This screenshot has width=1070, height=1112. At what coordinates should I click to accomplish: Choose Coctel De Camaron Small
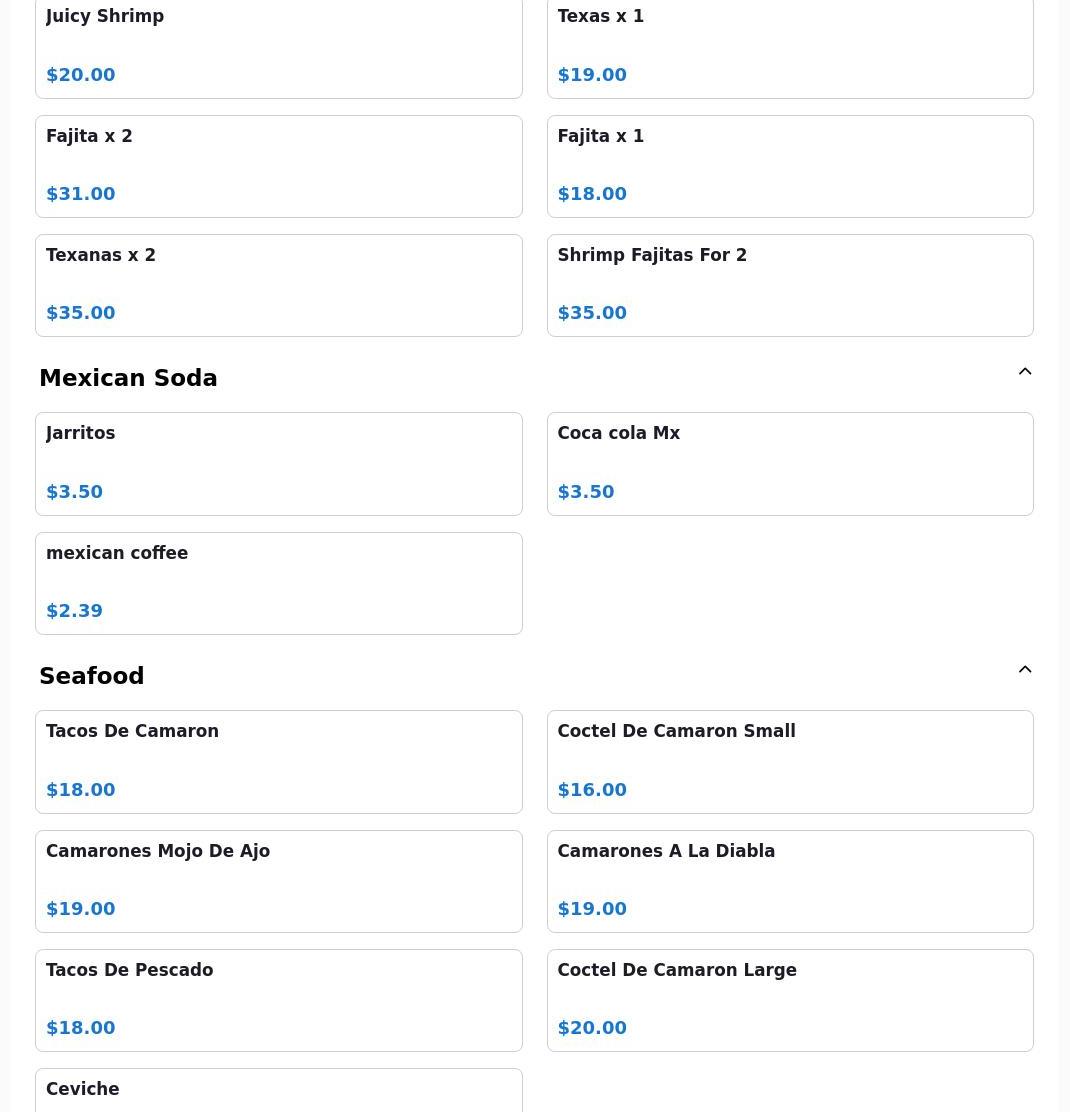click(789, 761)
